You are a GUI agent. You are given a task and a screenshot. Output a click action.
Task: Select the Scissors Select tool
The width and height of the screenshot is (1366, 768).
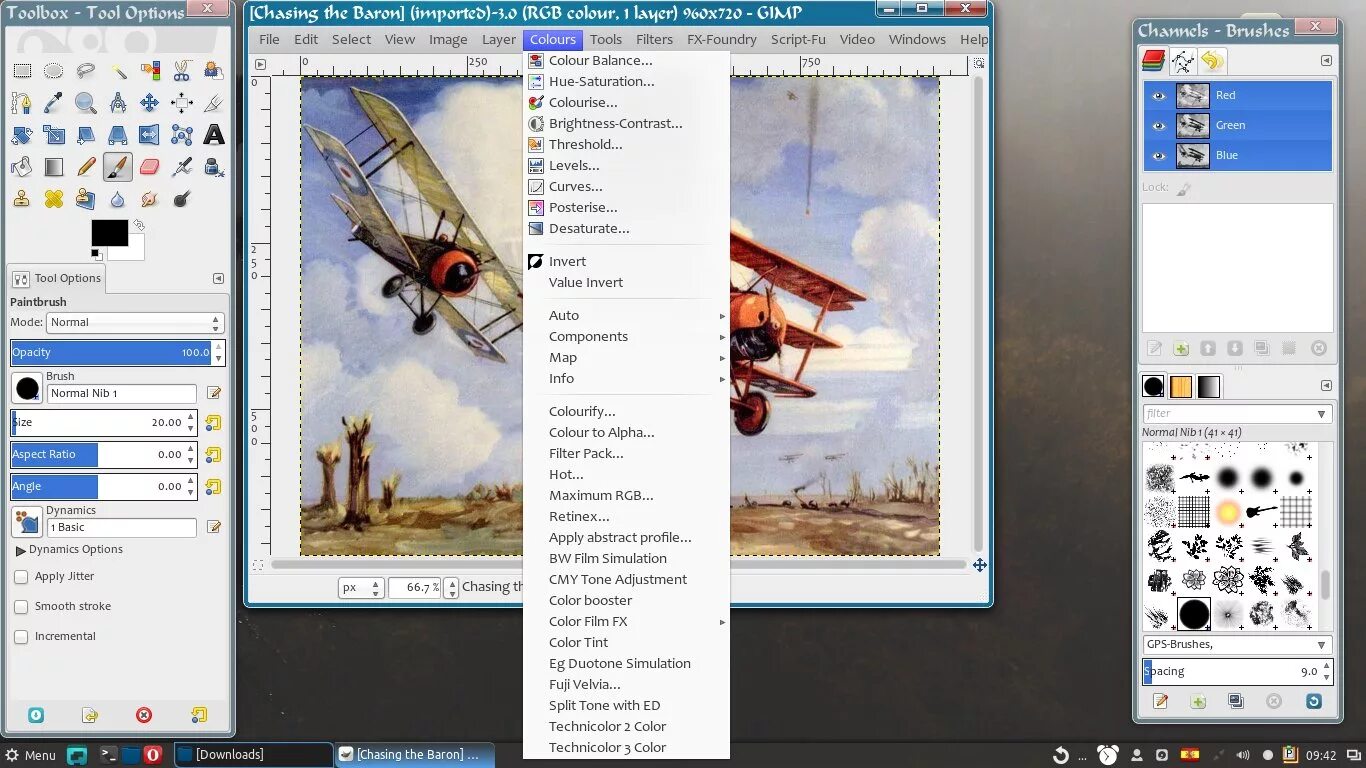click(182, 71)
